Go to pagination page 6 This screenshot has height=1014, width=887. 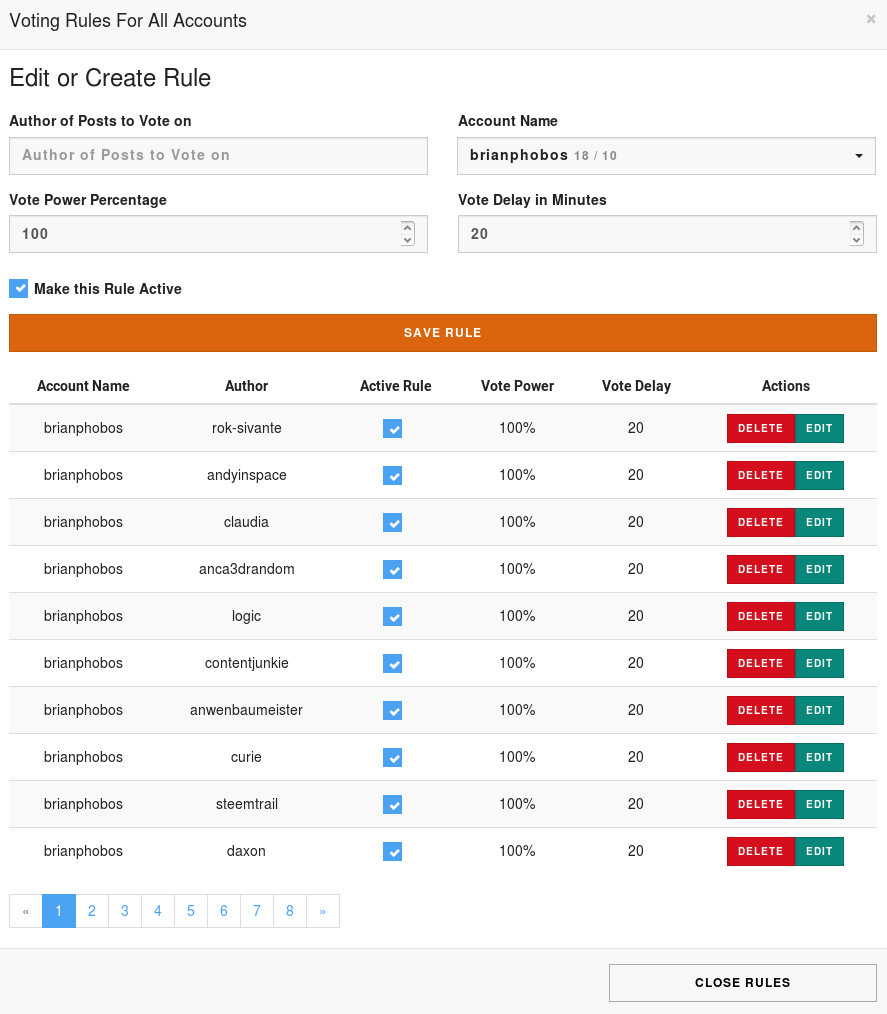(x=224, y=911)
